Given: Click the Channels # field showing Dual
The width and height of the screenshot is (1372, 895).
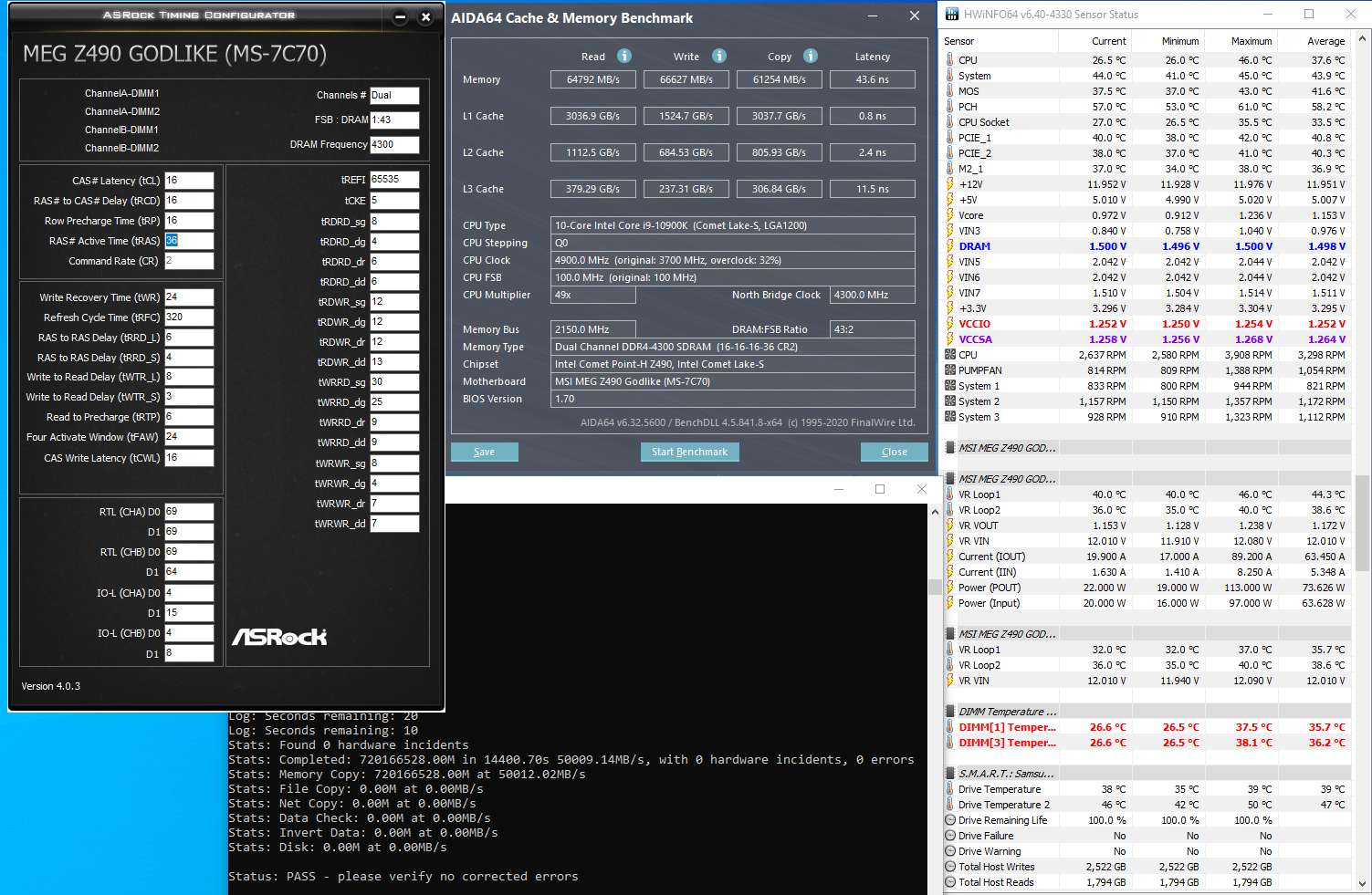Looking at the screenshot, I should 394,95.
